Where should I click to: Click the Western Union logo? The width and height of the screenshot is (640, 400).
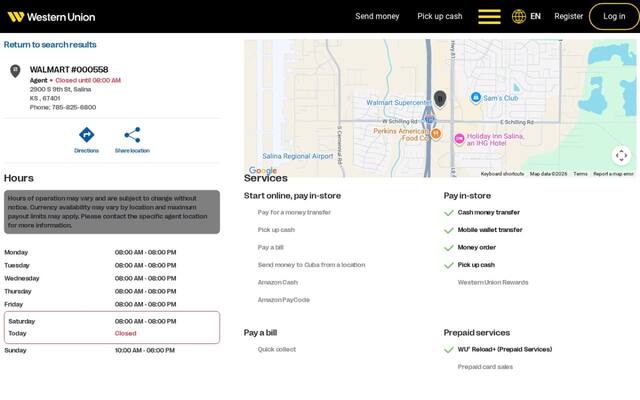[51, 17]
